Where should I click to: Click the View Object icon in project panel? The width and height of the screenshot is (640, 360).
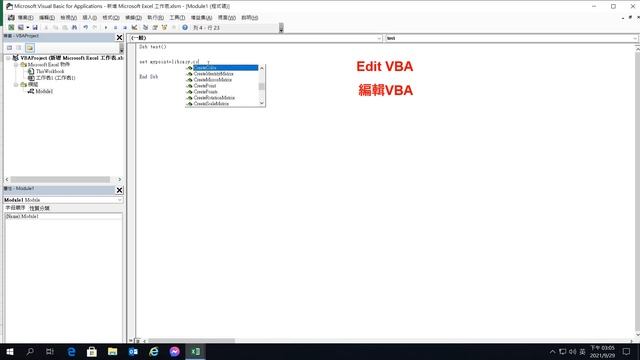[19, 48]
